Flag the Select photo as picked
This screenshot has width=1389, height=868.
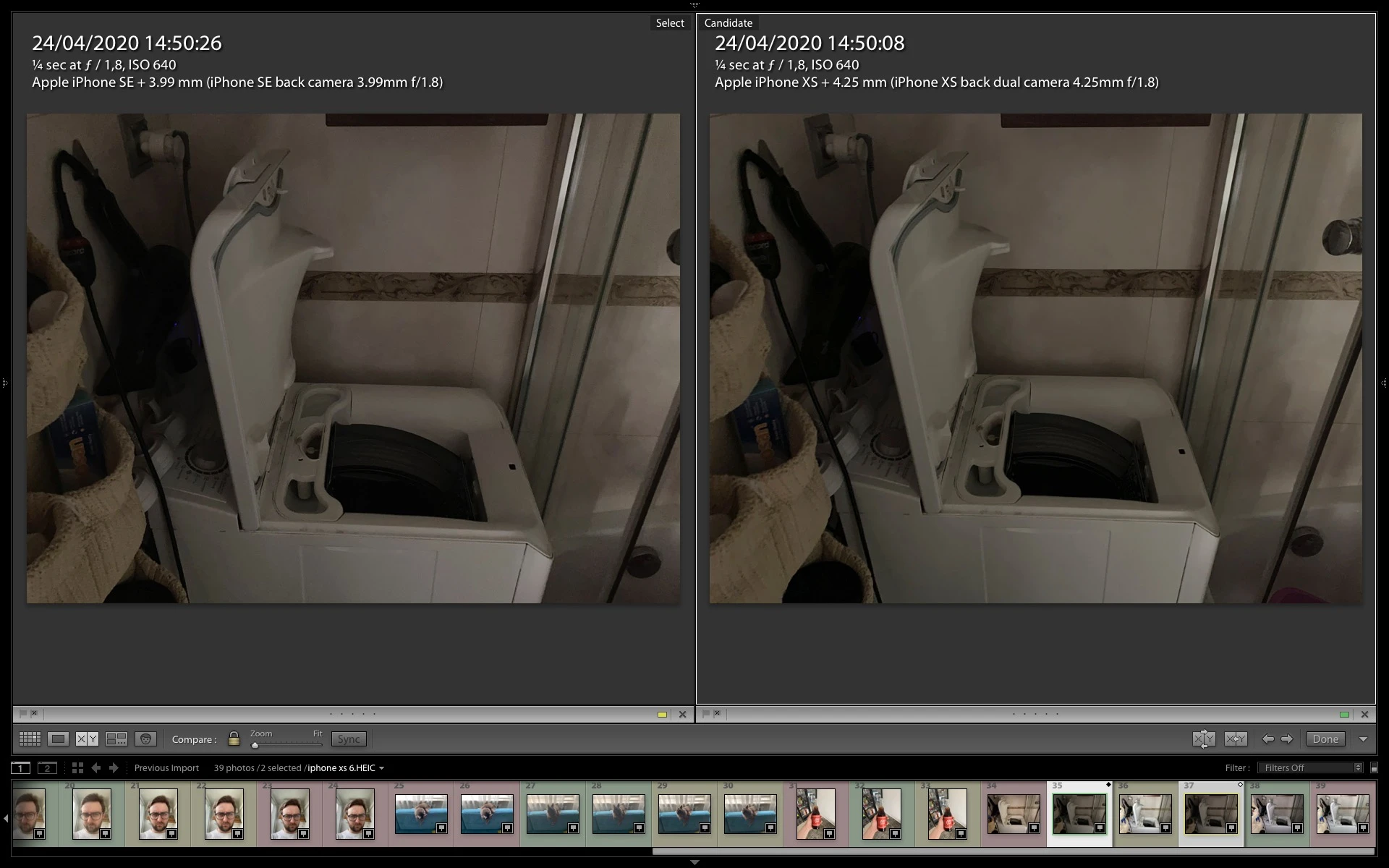click(x=23, y=714)
